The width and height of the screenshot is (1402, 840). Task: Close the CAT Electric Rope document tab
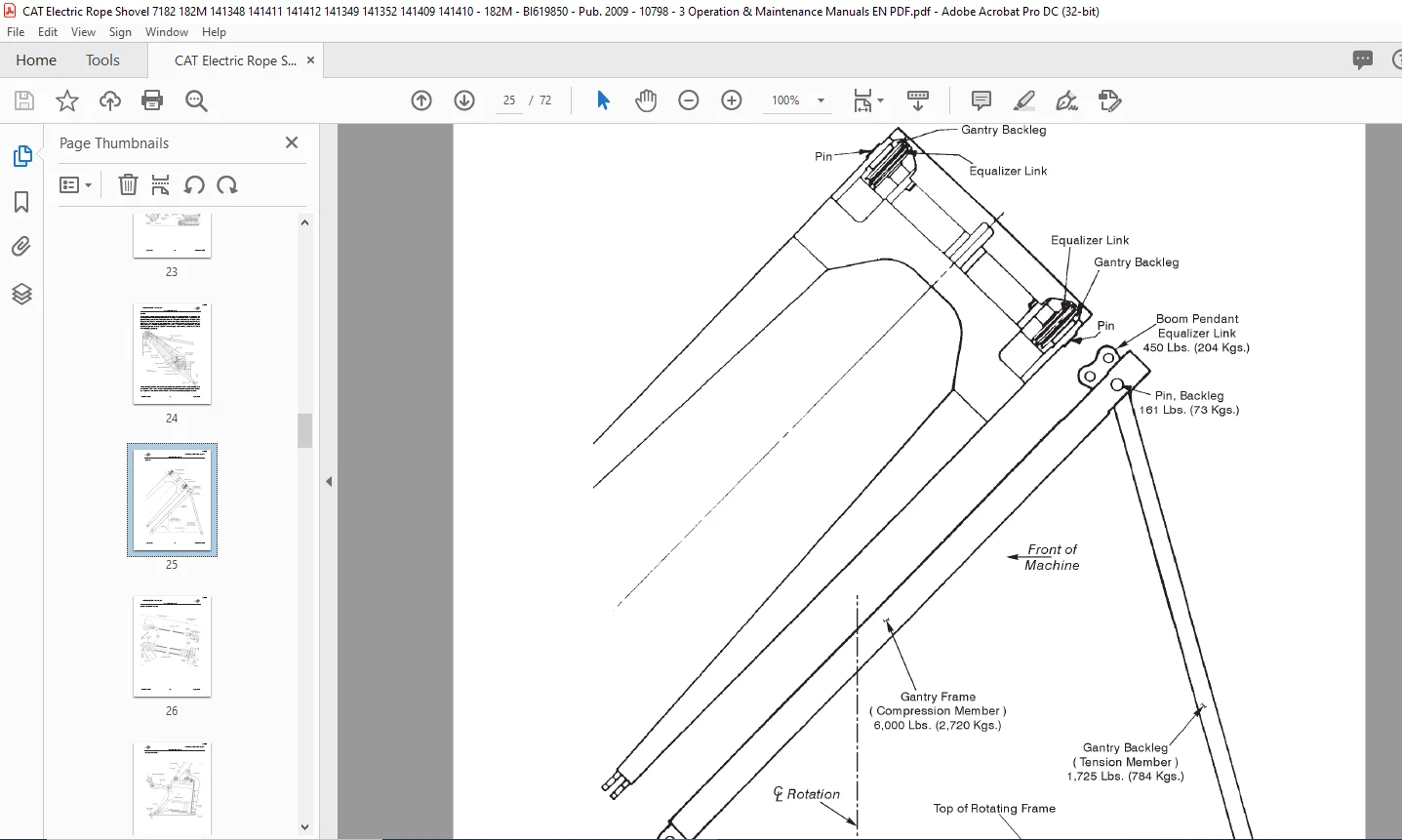pos(310,60)
